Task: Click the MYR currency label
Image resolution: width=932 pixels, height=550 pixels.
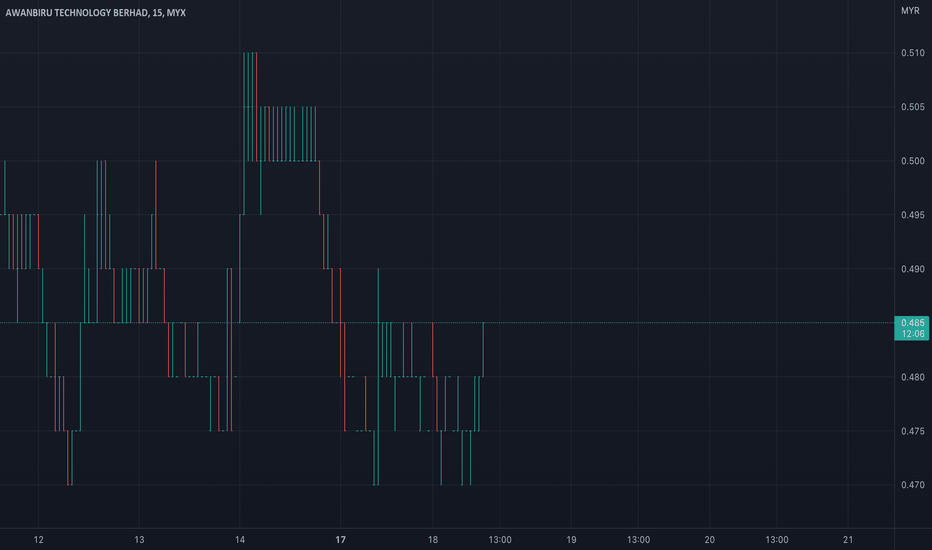Action: [x=910, y=11]
